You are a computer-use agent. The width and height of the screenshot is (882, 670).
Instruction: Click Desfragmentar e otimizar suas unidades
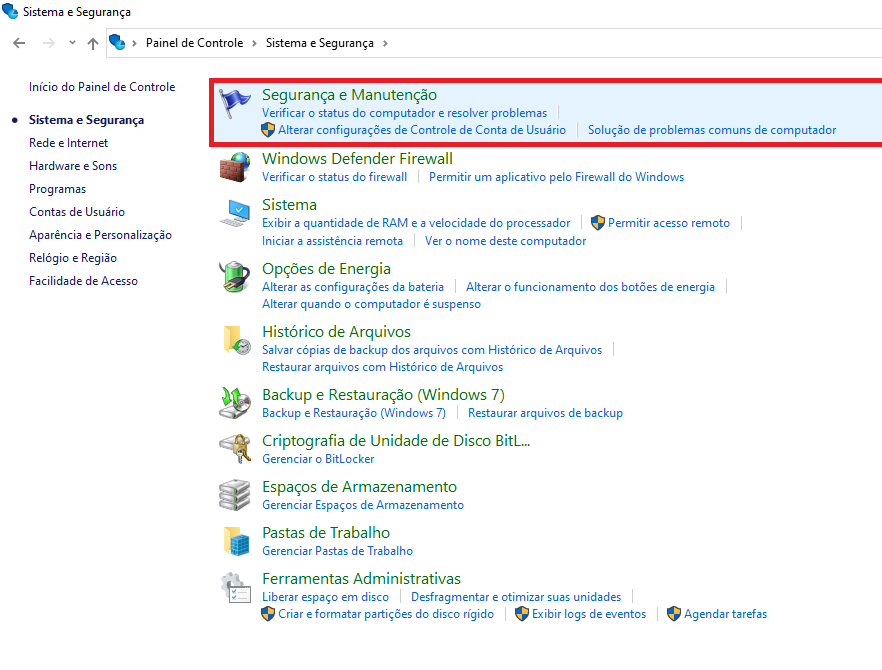click(x=516, y=597)
